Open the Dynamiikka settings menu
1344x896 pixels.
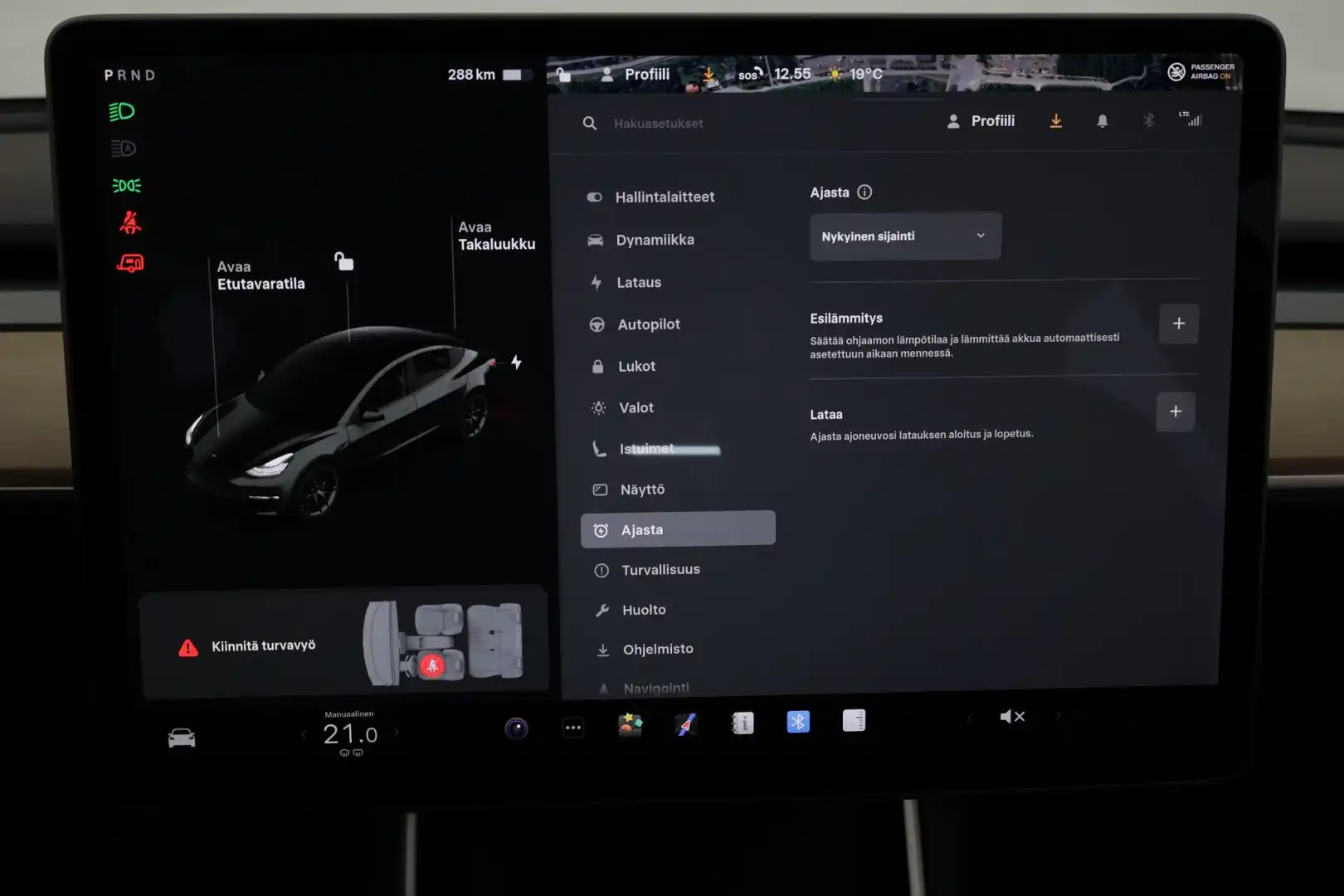[641, 240]
